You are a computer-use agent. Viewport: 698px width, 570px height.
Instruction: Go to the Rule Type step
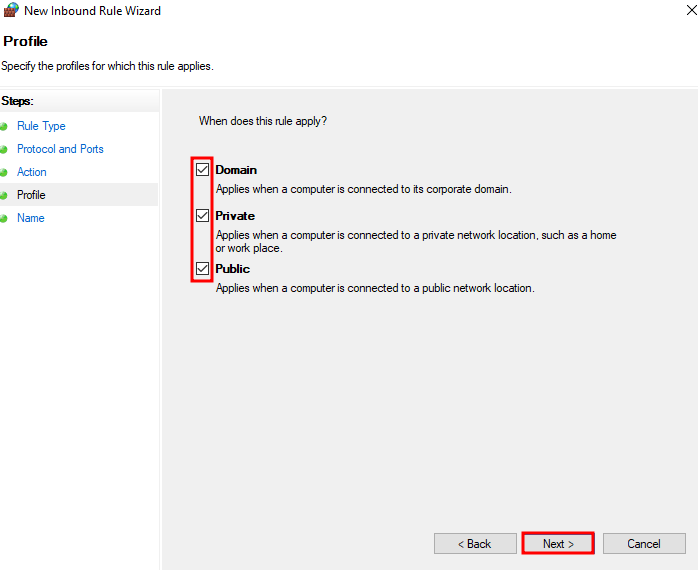[41, 126]
